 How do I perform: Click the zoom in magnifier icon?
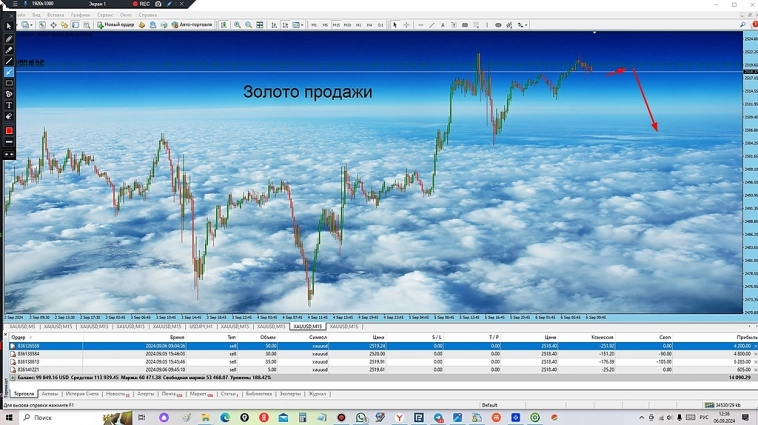pos(237,25)
